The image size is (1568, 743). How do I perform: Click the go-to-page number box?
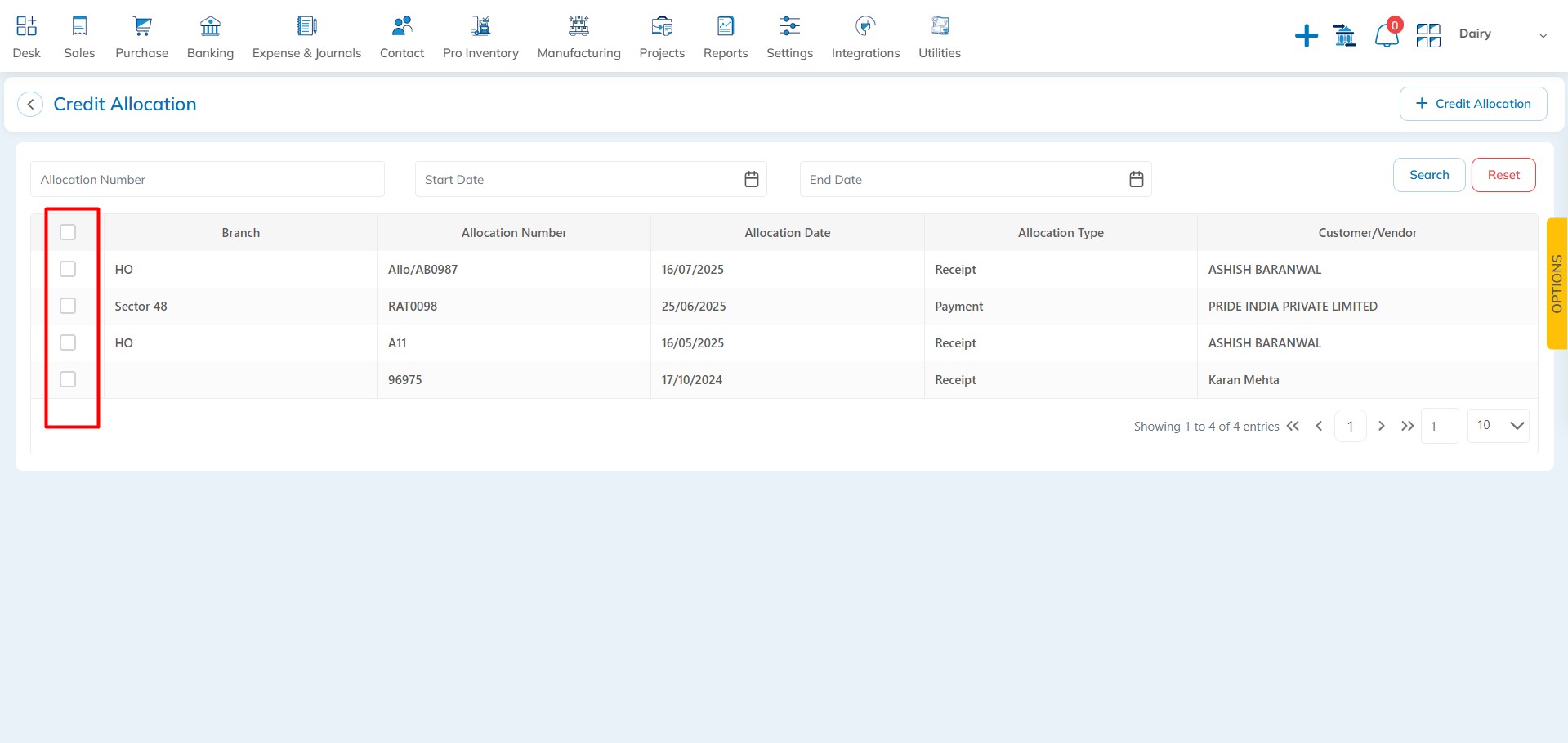[x=1440, y=426]
